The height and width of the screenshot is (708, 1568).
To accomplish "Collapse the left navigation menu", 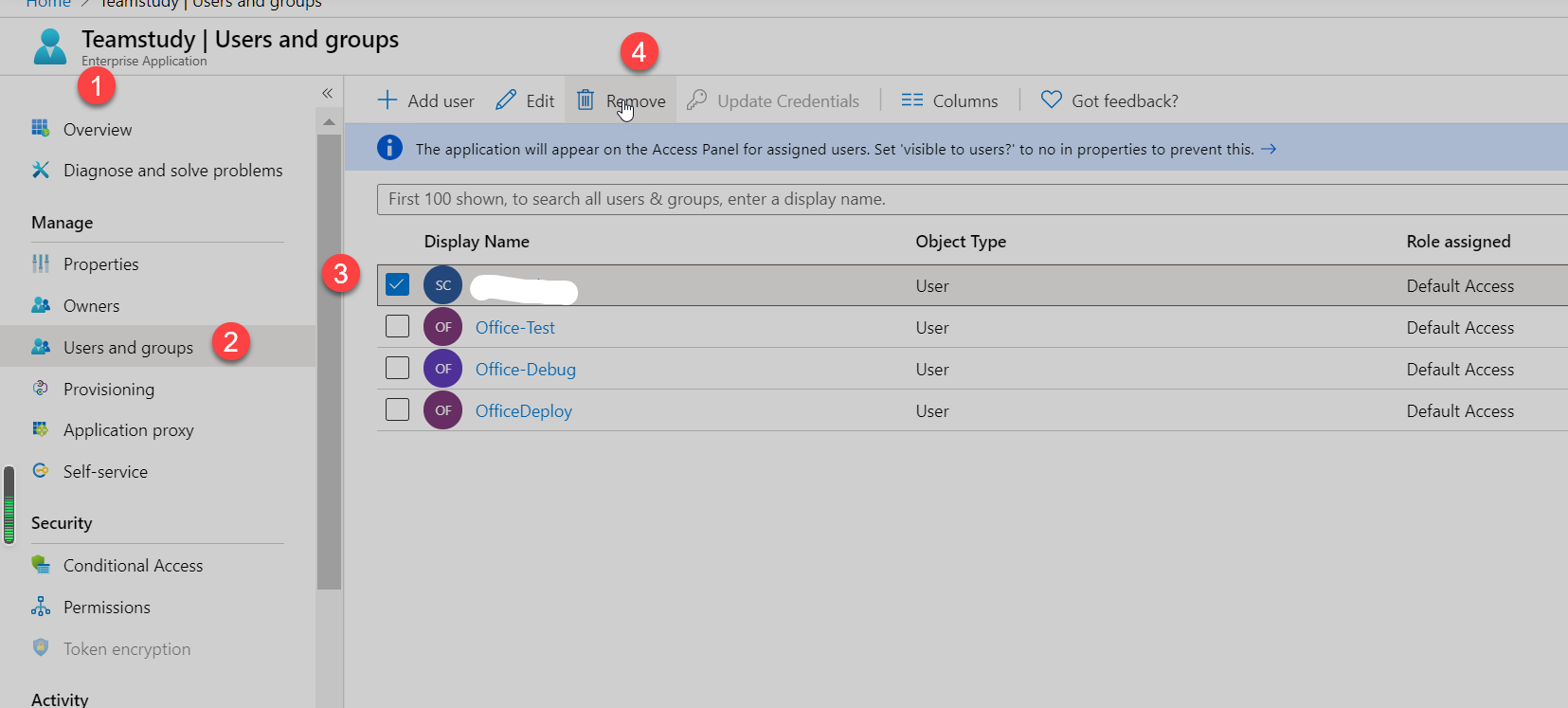I will pyautogui.click(x=327, y=93).
